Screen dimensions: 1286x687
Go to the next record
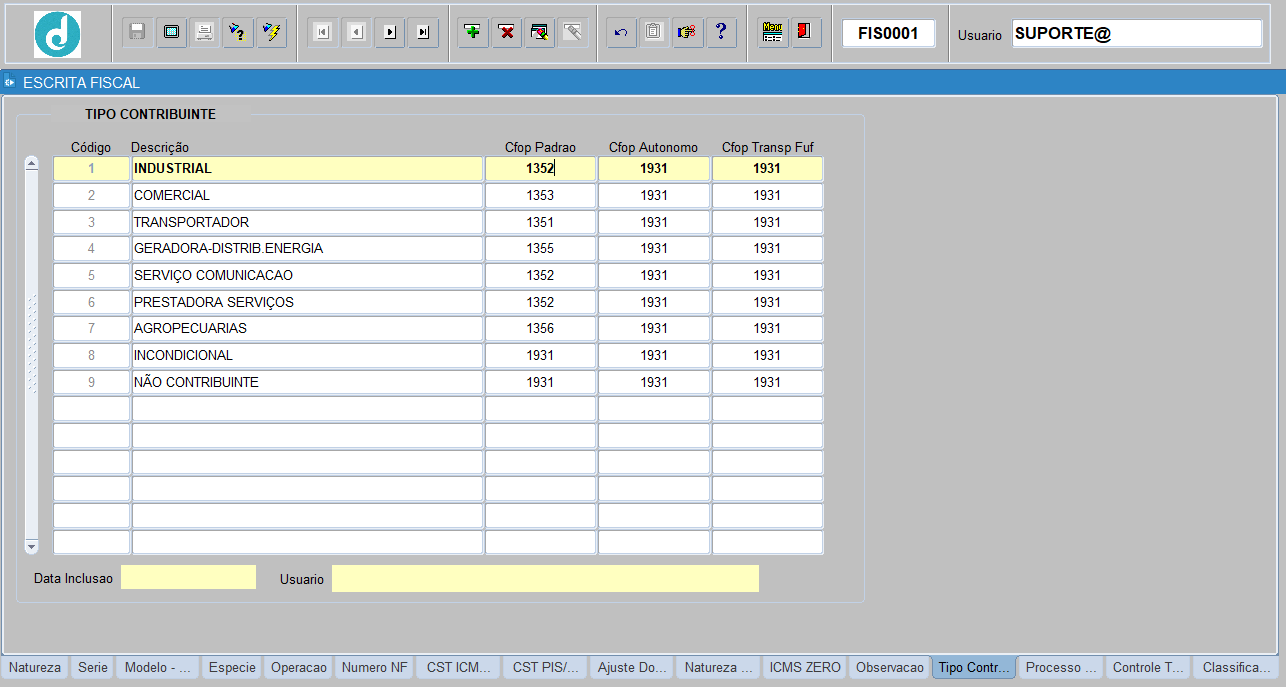(x=389, y=32)
